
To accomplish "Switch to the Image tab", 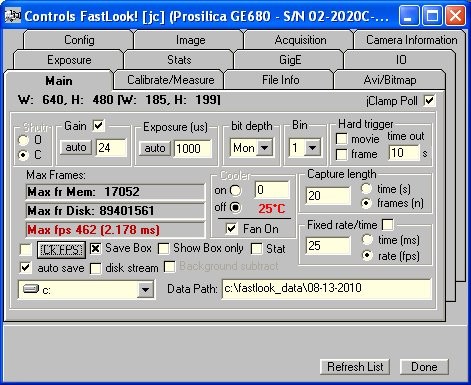I will [190, 40].
